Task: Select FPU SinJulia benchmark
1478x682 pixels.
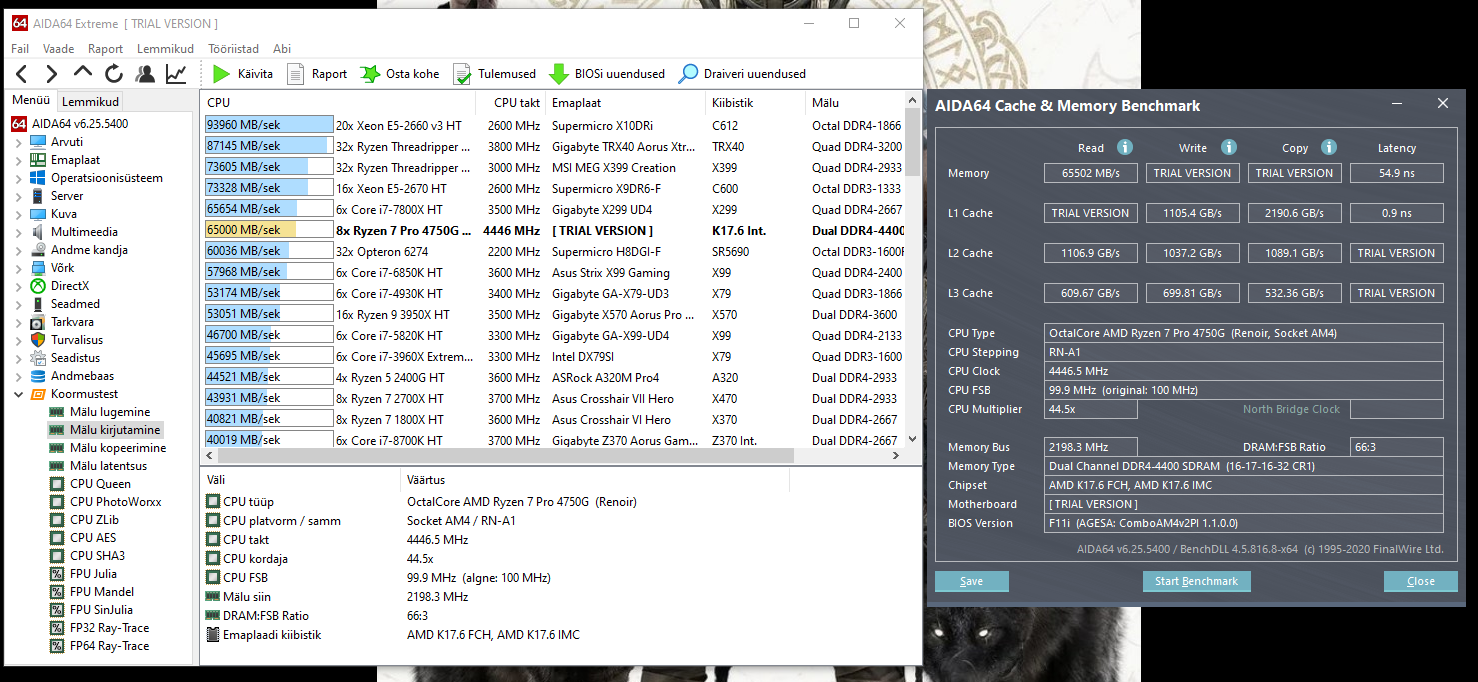Action: coord(101,610)
